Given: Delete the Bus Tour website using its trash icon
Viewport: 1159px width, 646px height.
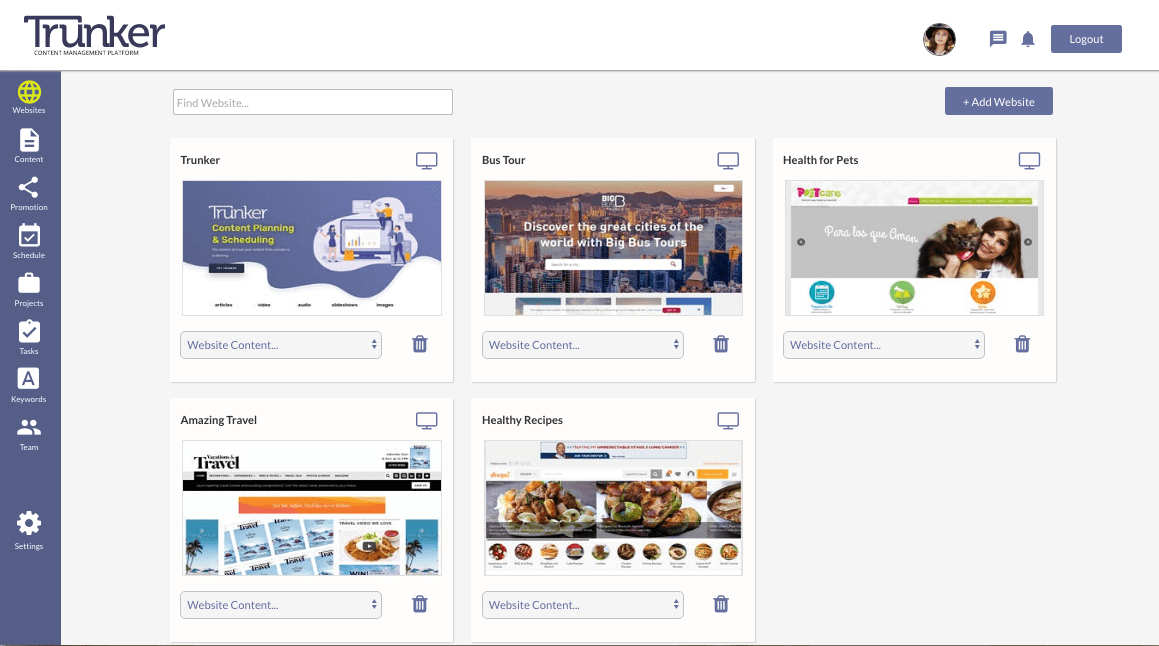Looking at the screenshot, I should [721, 344].
